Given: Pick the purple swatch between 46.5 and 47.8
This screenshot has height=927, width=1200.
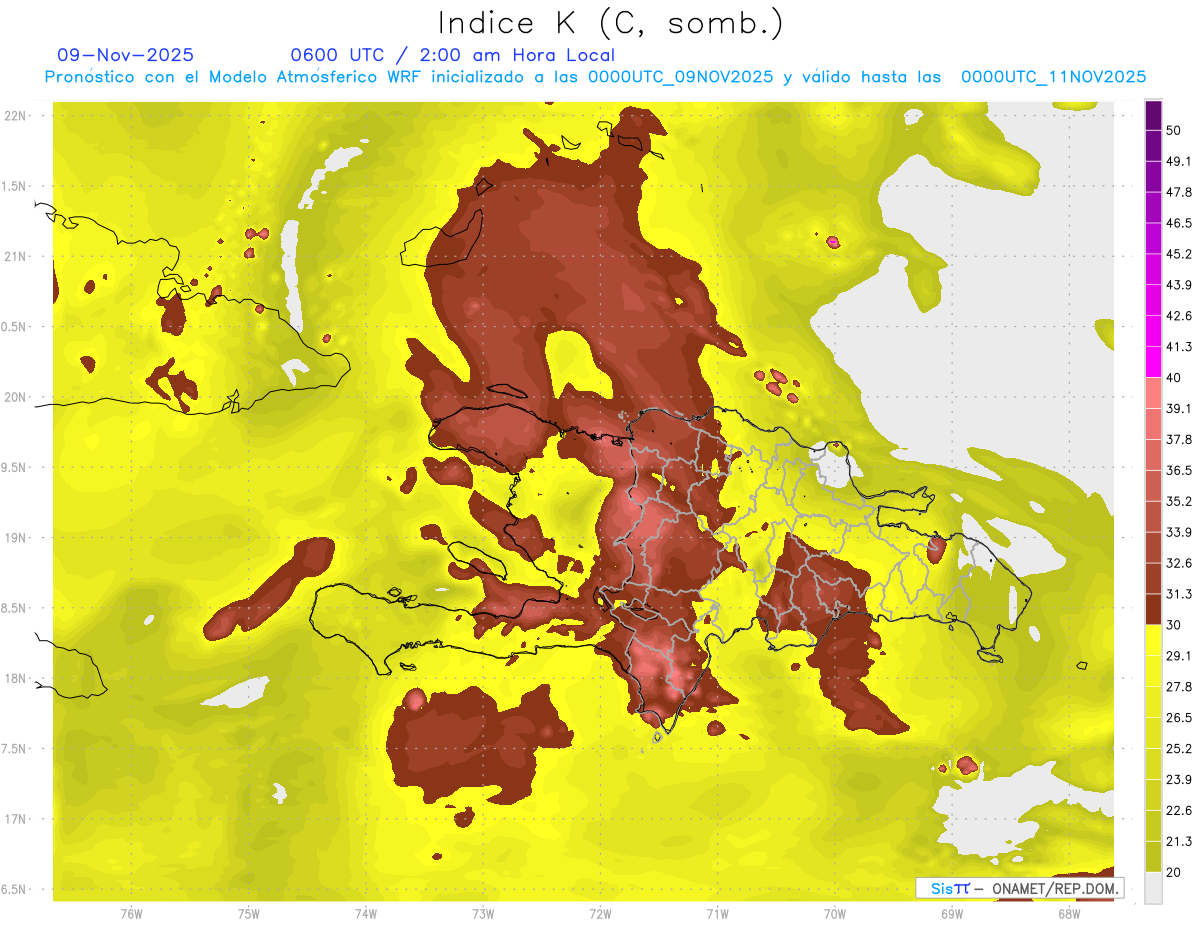Looking at the screenshot, I should point(1153,208).
